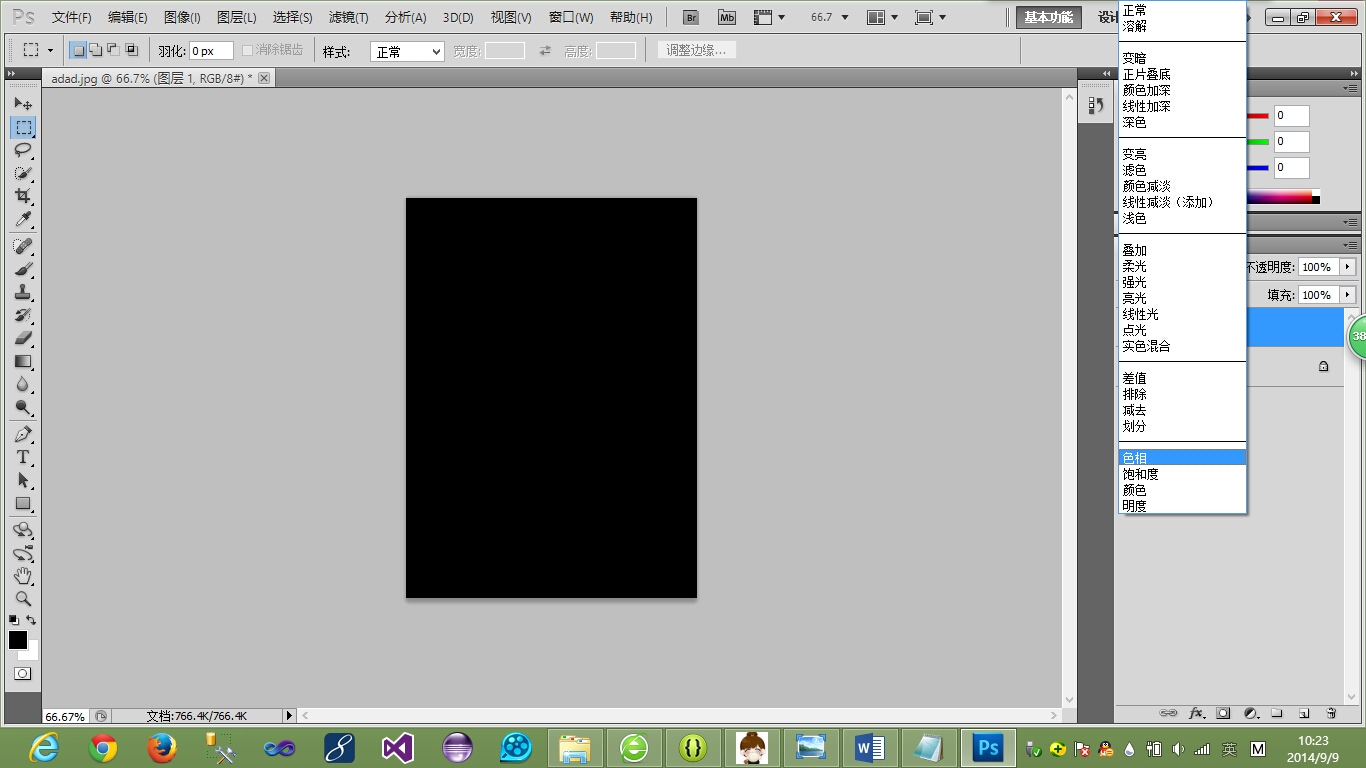Viewport: 1366px width, 768px height.
Task: Select the History Brush tool
Action: [23, 315]
